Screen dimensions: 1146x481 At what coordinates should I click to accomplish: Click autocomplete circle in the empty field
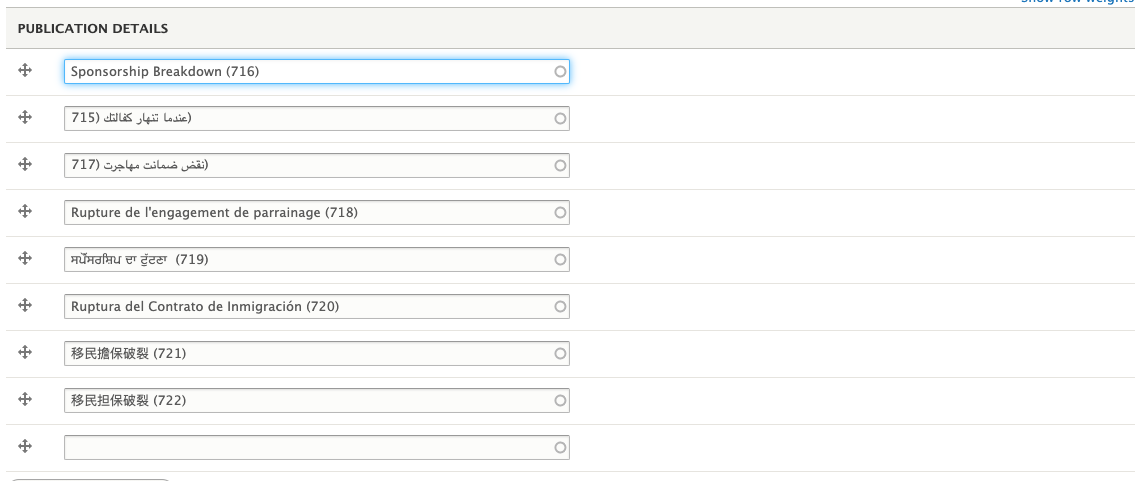[560, 447]
